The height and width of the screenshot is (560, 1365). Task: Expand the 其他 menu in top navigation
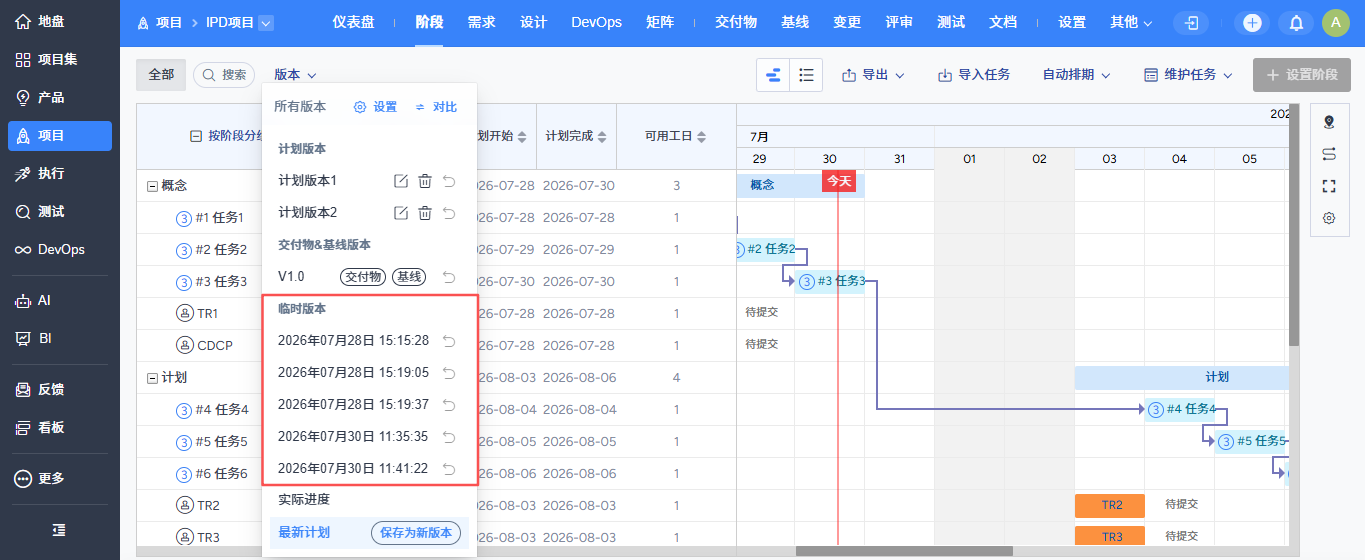[x=1131, y=22]
